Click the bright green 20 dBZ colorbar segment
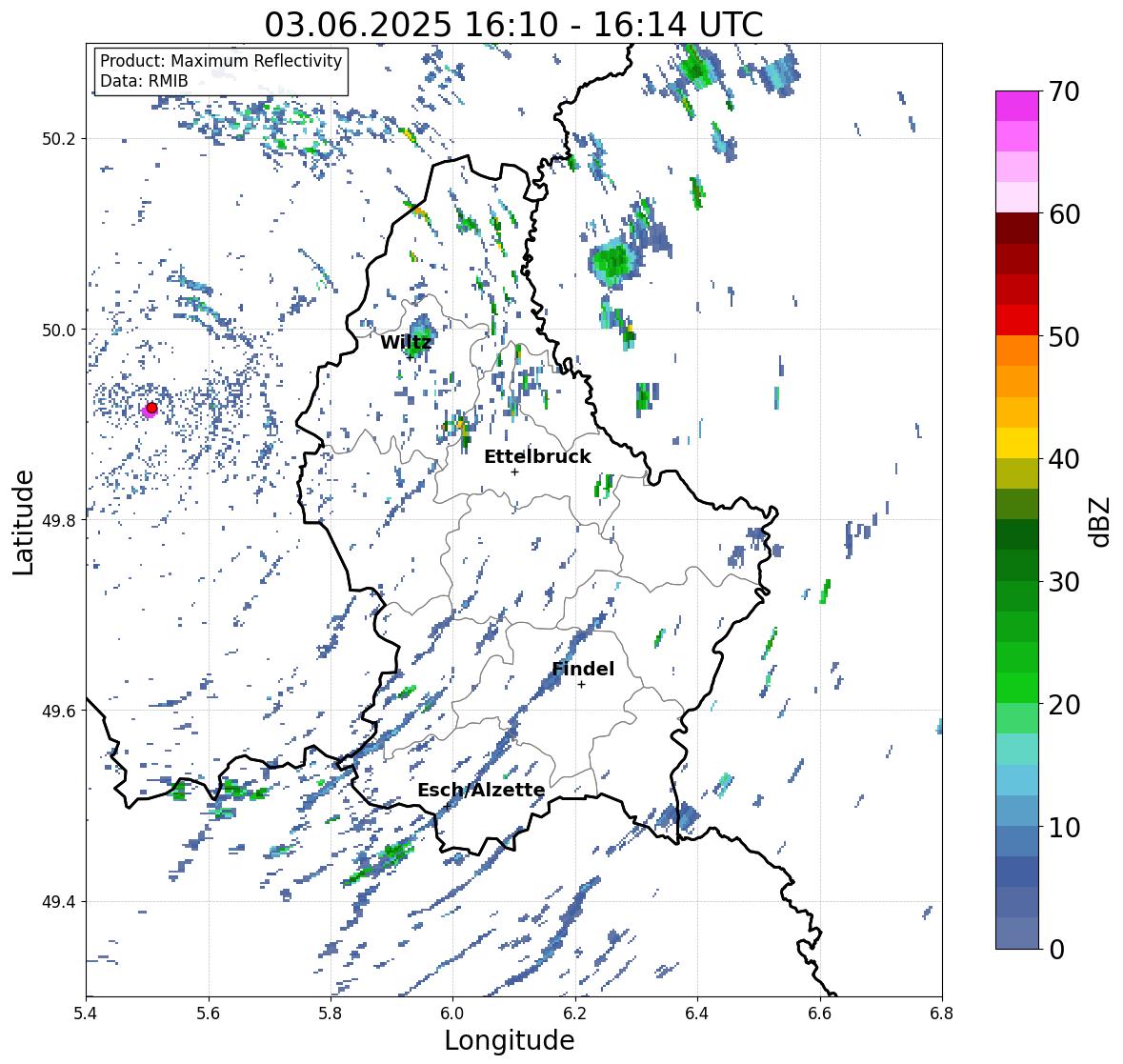Screen dimensions: 1123x1064 [x=1017, y=688]
